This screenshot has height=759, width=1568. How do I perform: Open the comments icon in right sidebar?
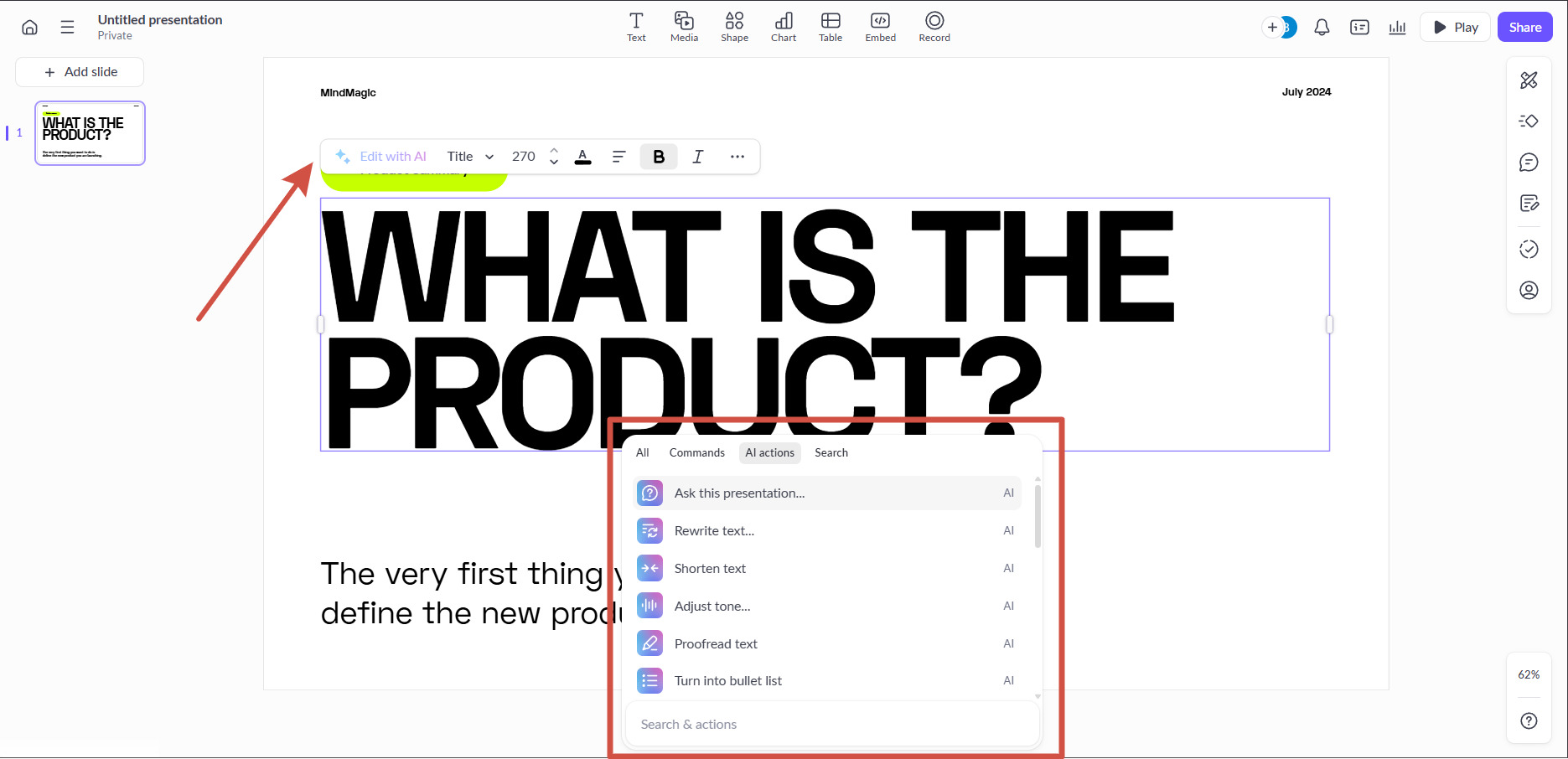click(1529, 163)
